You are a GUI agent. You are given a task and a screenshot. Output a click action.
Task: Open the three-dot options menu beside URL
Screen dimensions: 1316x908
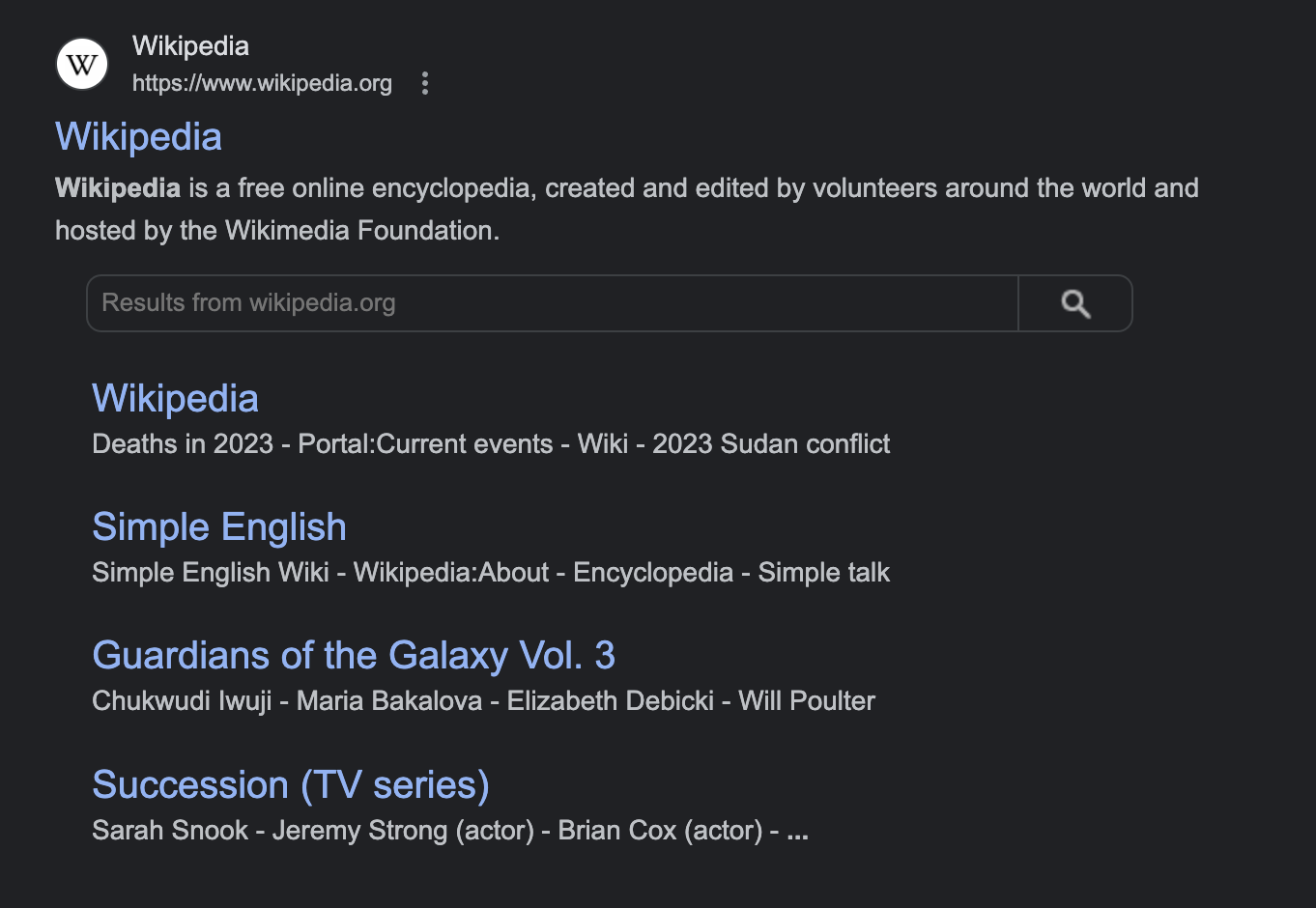tap(425, 84)
